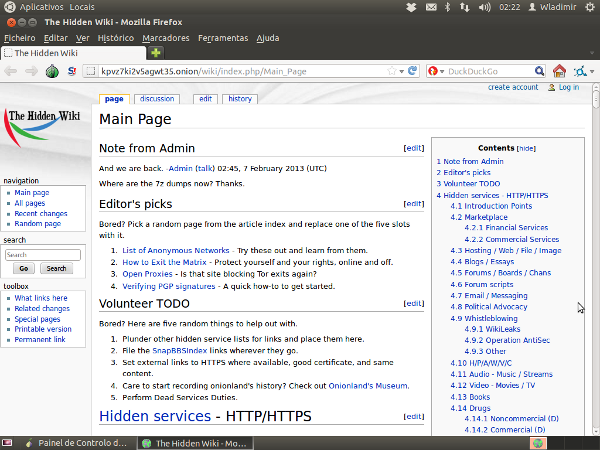
Task: Open How to Exit the Matrix link
Action: click(164, 262)
